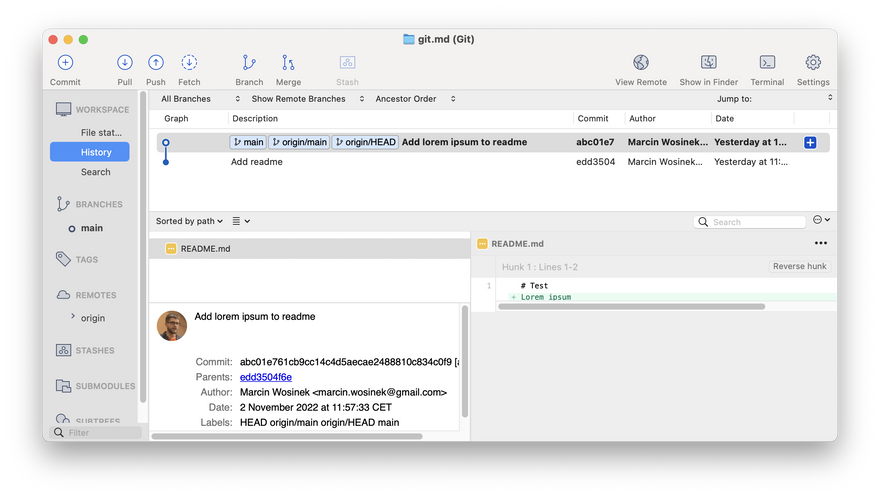Screen dimensions: 880x498
Task: Click the file search input field
Action: 757,222
